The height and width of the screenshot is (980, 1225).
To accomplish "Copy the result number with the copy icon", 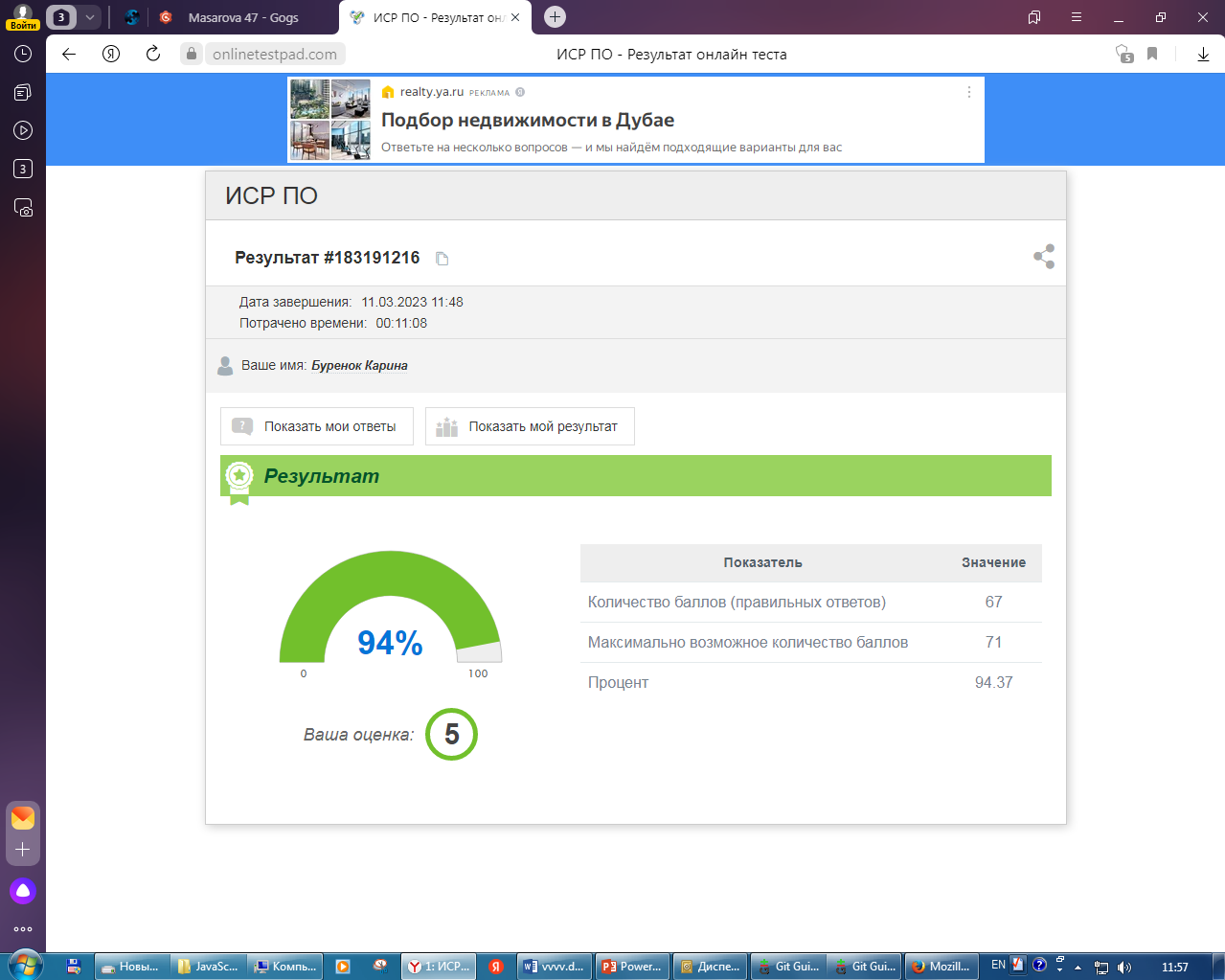I will pyautogui.click(x=442, y=259).
